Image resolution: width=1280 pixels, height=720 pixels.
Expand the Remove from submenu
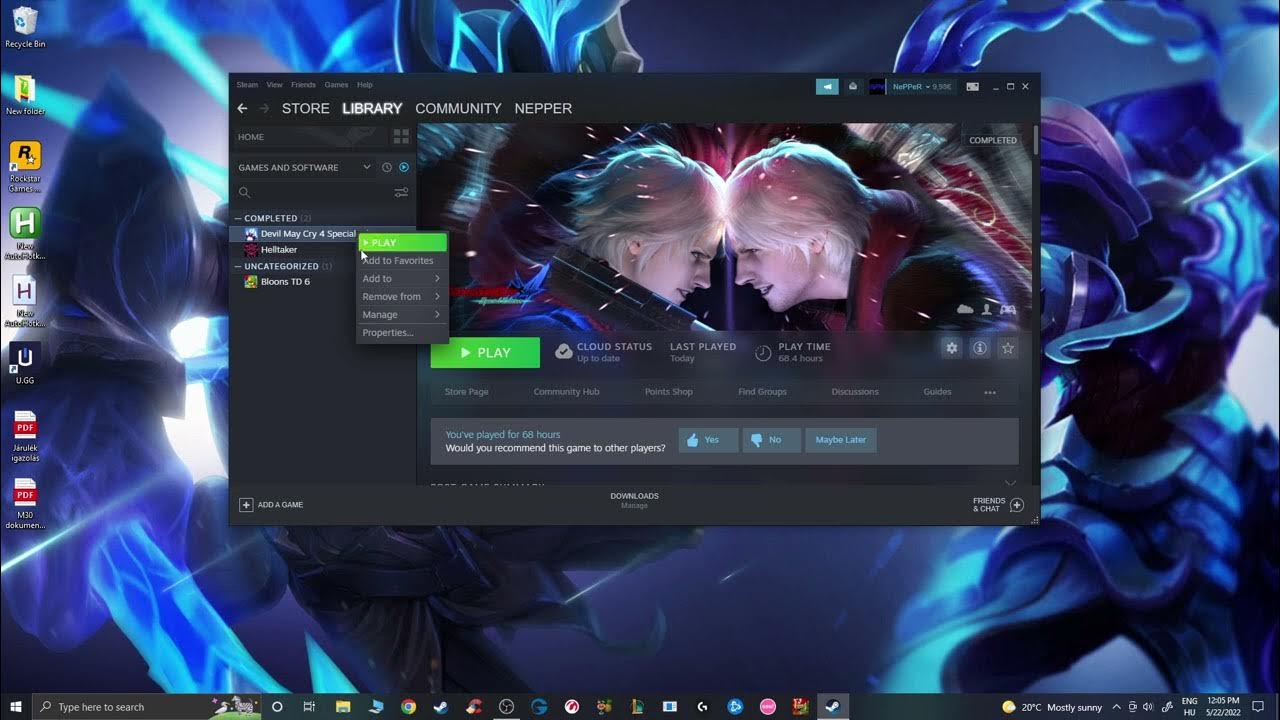pyautogui.click(x=402, y=297)
